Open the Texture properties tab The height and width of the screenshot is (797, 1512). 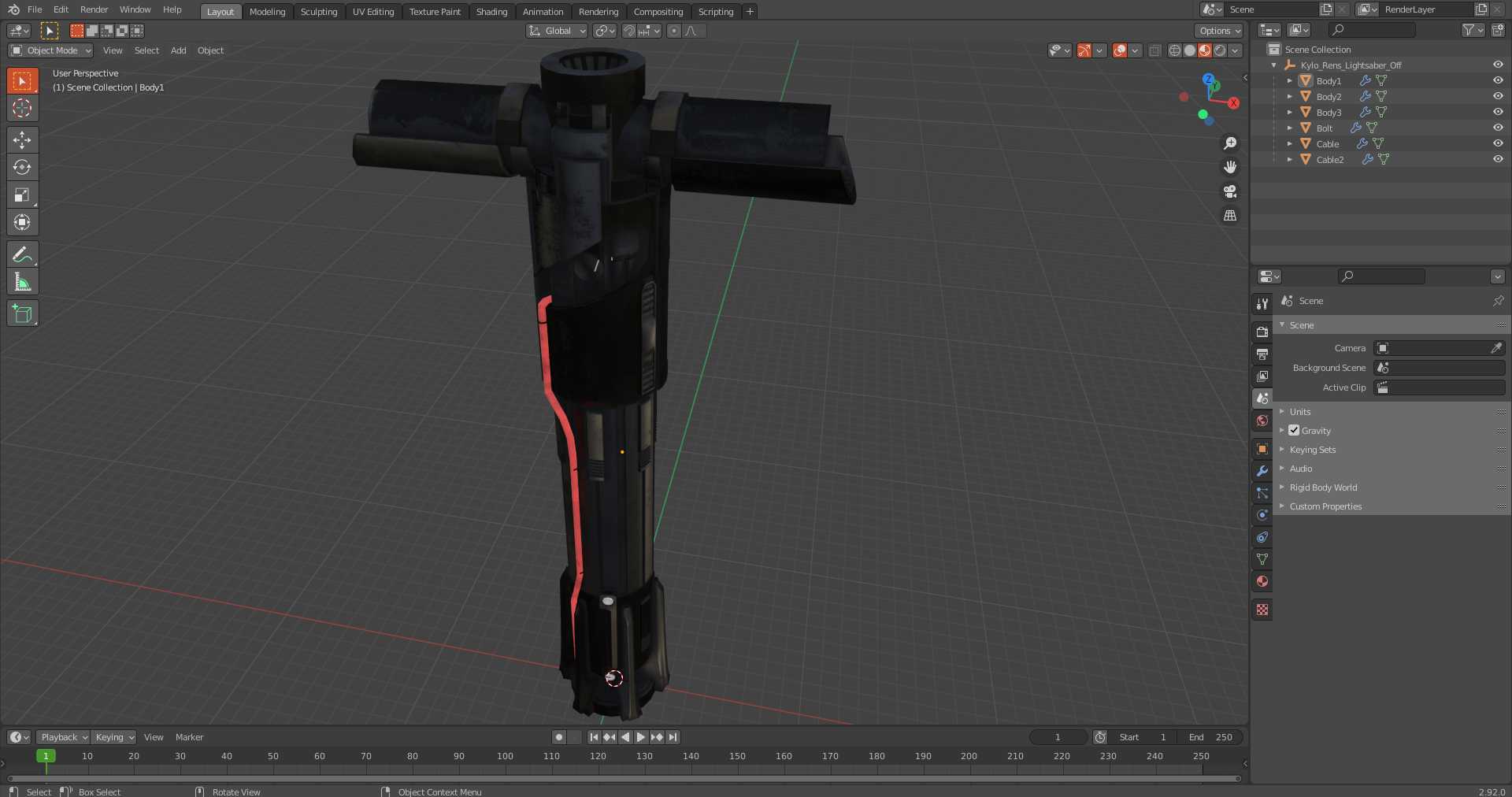pos(1262,610)
